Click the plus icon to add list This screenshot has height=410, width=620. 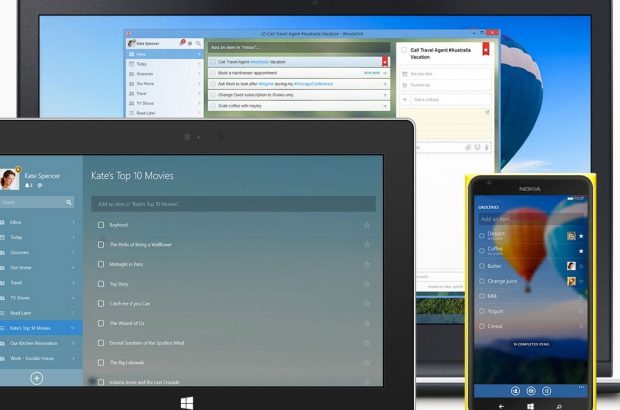36,378
